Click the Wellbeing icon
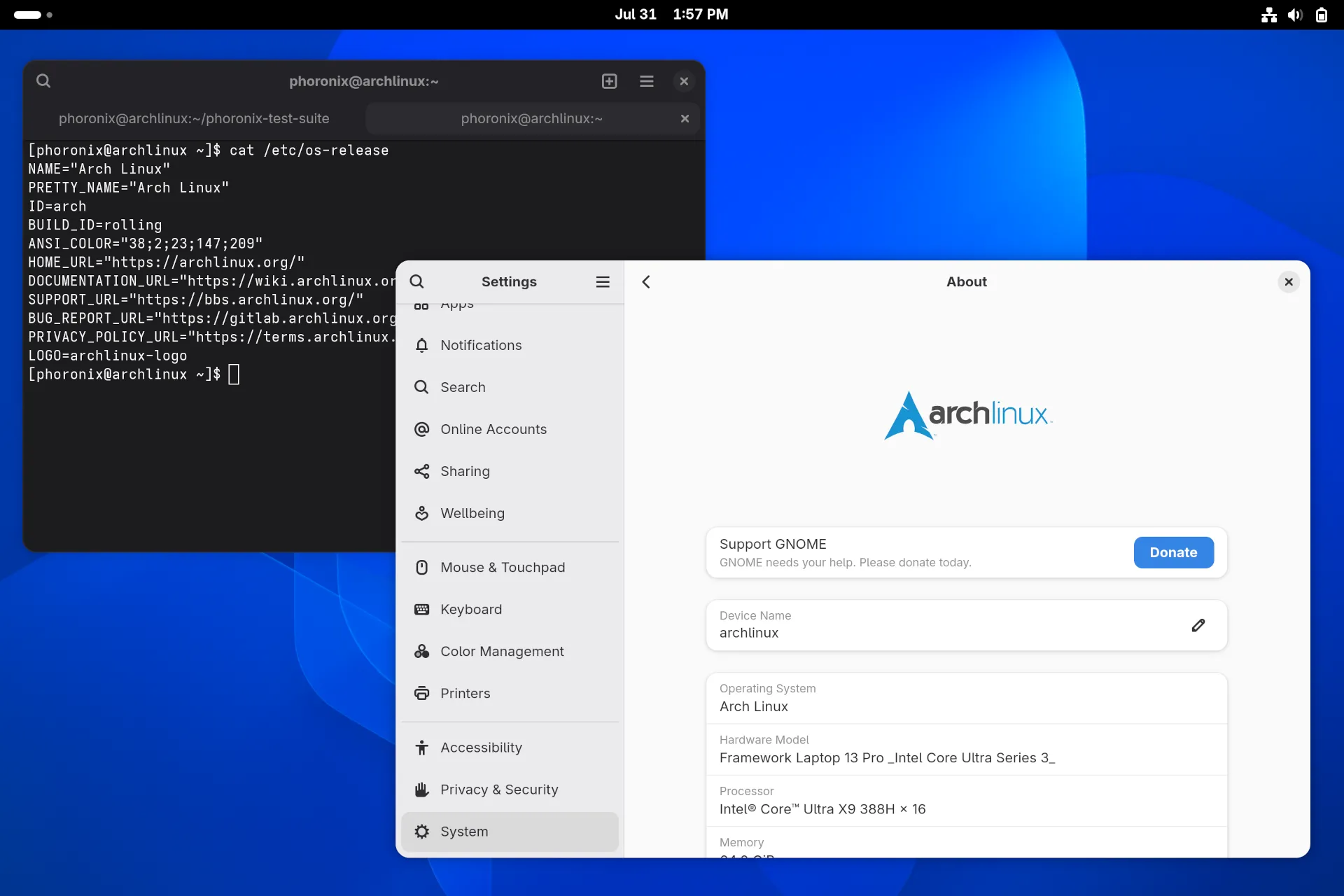This screenshot has height=896, width=1344. coord(421,513)
